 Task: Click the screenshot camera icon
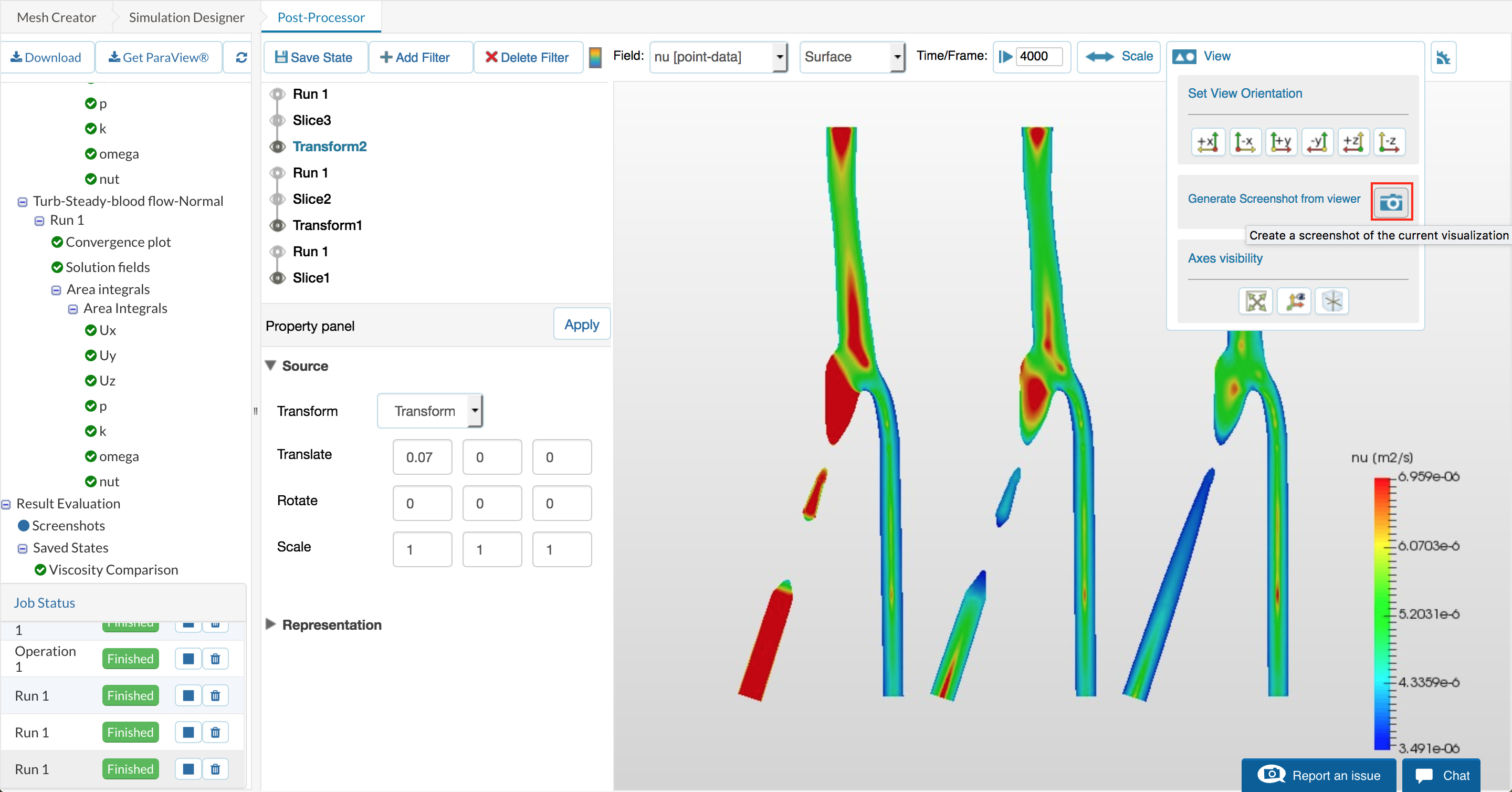pyautogui.click(x=1391, y=201)
